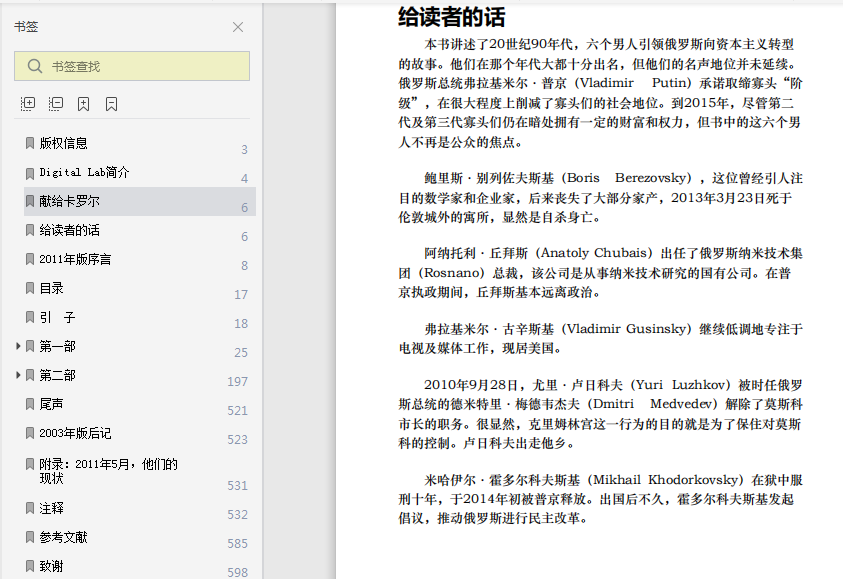
Task: Go to the 目录 bookmark
Action: [x=52, y=288]
